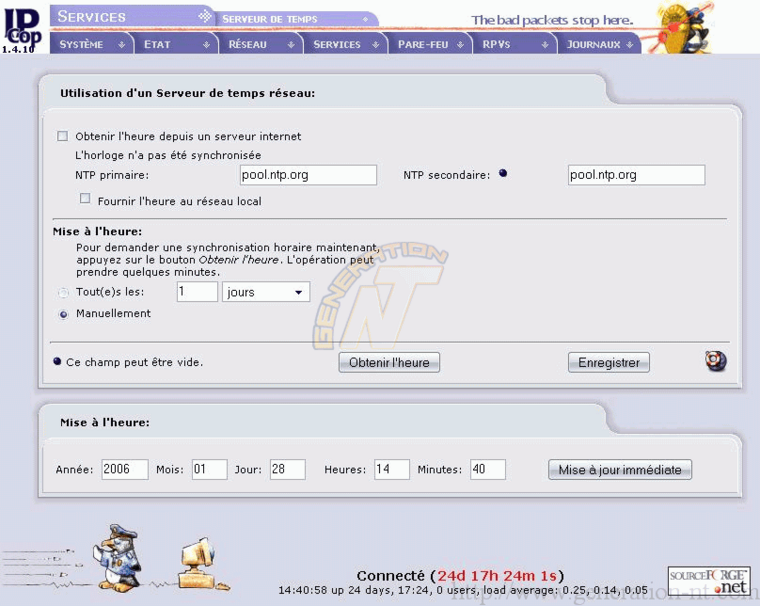Click the Obtenir l'heure button
Image resolution: width=760 pixels, height=606 pixels.
coord(389,362)
